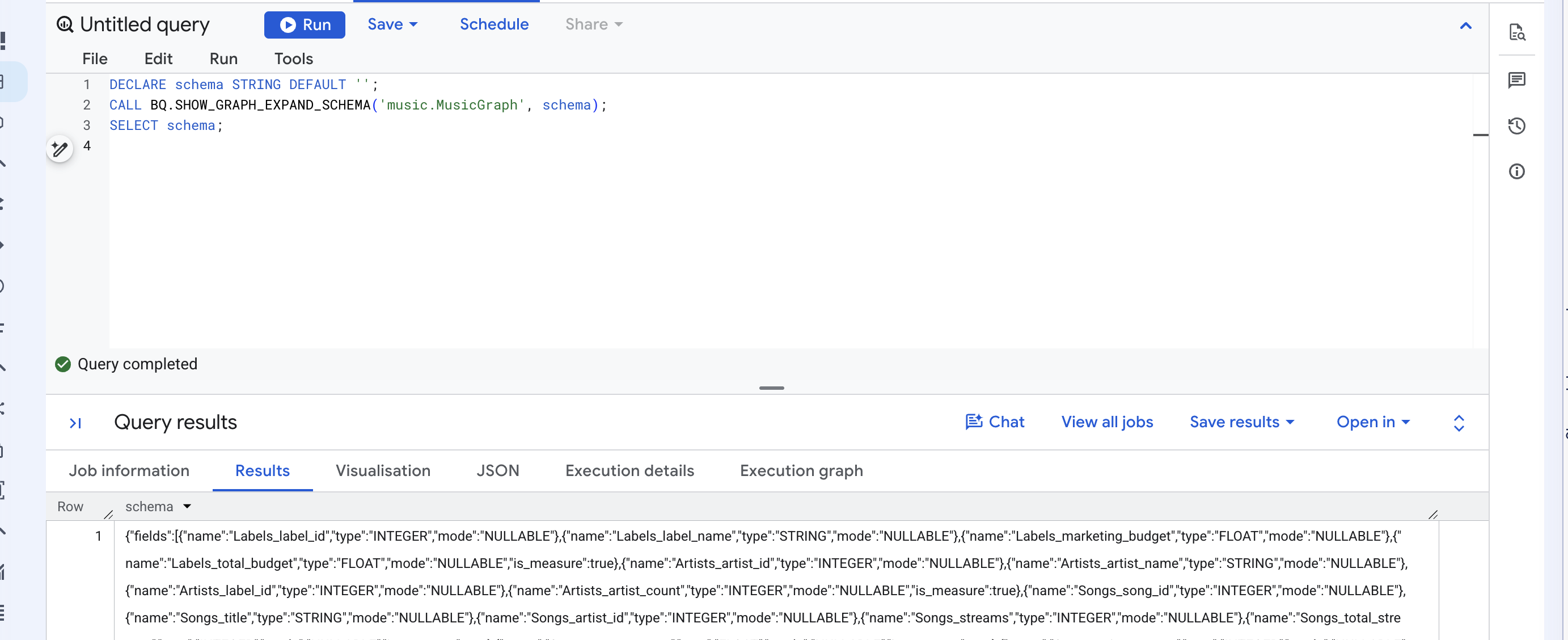
Task: Open the info icon in right panel
Action: pyautogui.click(x=1517, y=172)
